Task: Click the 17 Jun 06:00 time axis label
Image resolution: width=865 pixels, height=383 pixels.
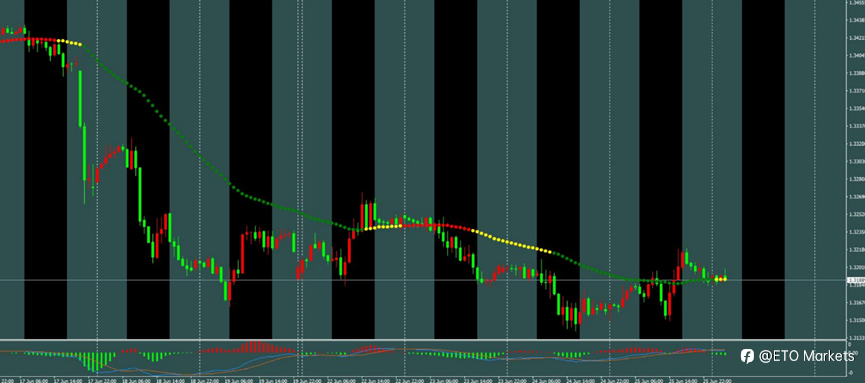Action: click(34, 380)
